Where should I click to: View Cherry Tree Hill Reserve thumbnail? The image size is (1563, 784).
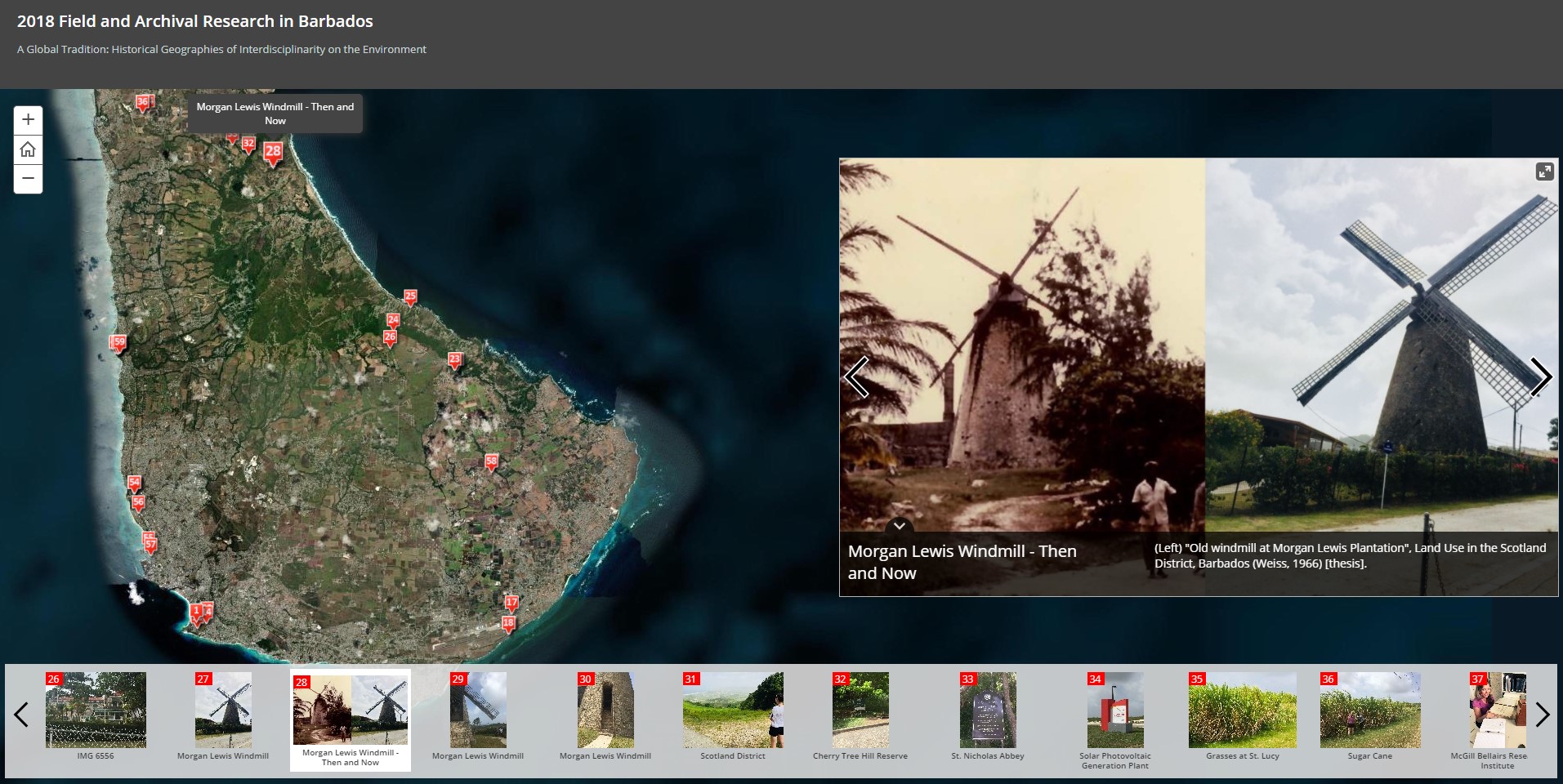[860, 710]
